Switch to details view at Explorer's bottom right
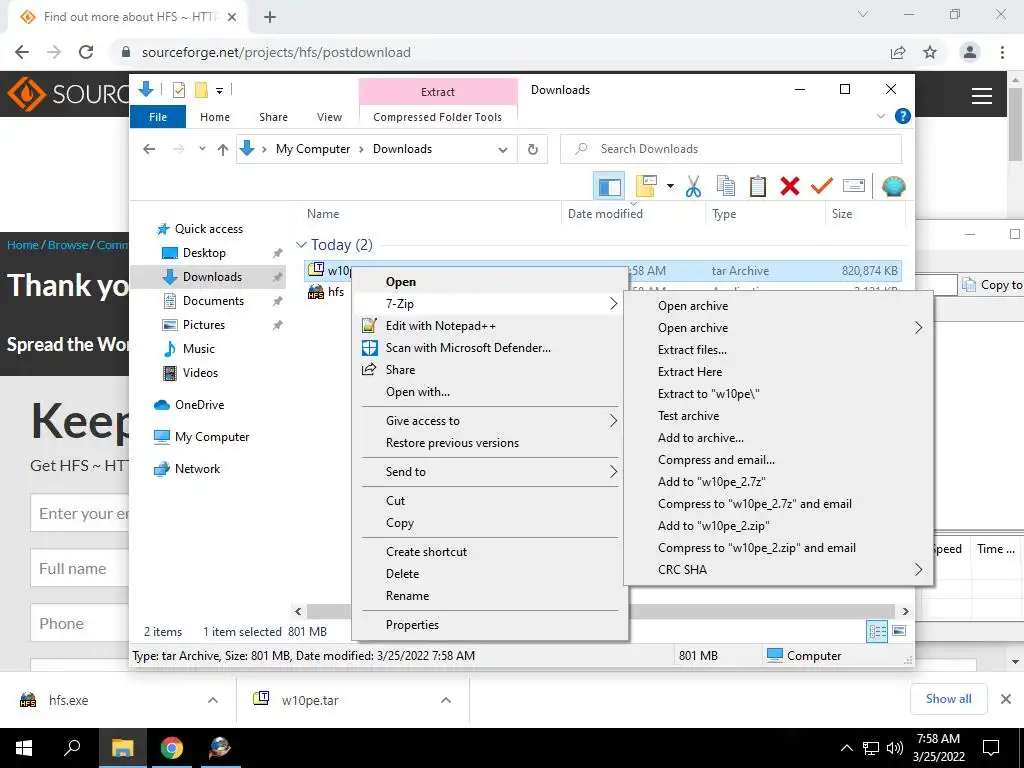This screenshot has height=768, width=1024. tap(877, 631)
